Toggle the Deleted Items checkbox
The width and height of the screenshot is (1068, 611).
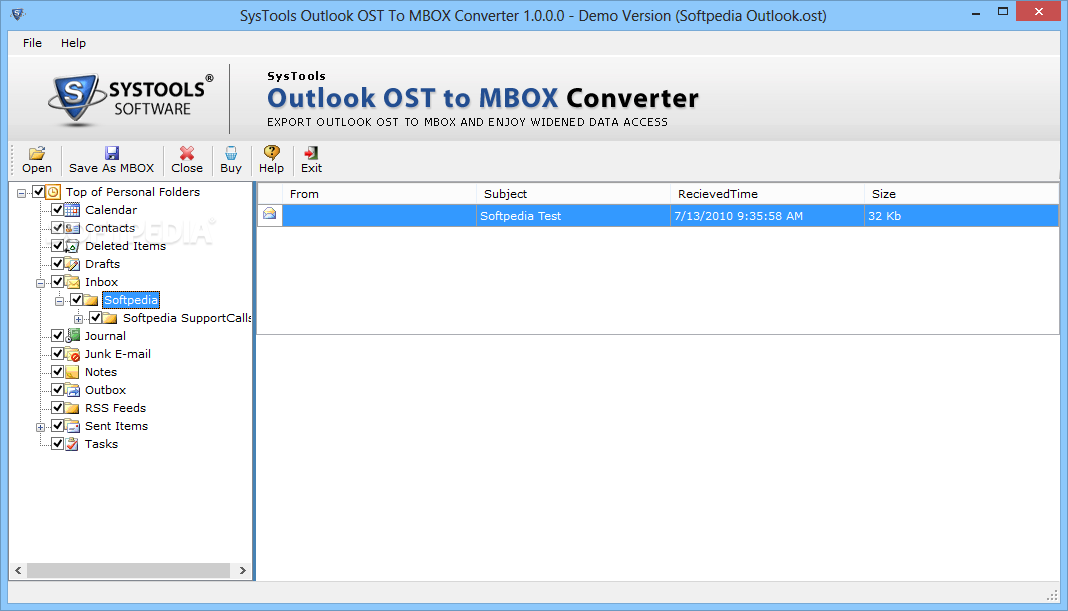pyautogui.click(x=57, y=245)
